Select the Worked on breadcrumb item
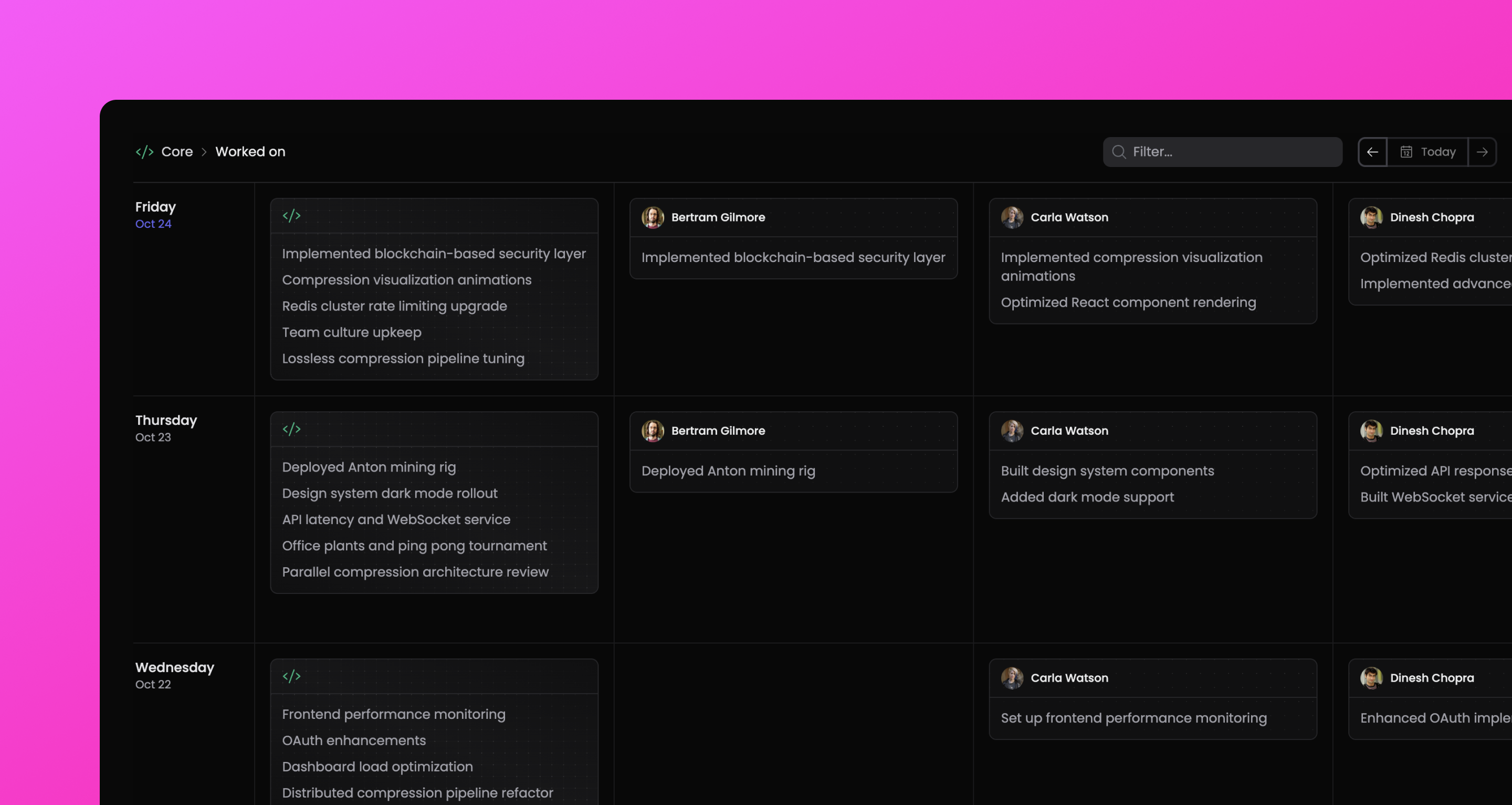1512x805 pixels. tap(250, 152)
